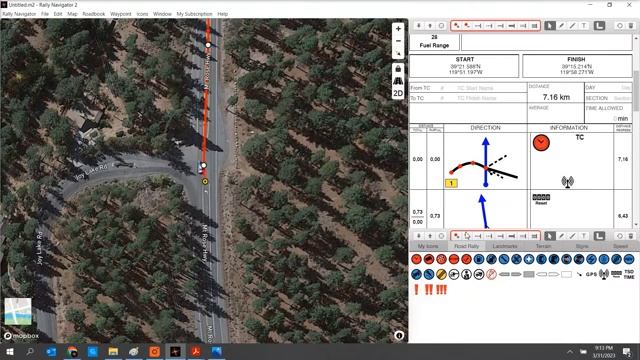Select text T tool in toolbar above icon tabs
The height and width of the screenshot is (360, 640).
[x=584, y=236]
